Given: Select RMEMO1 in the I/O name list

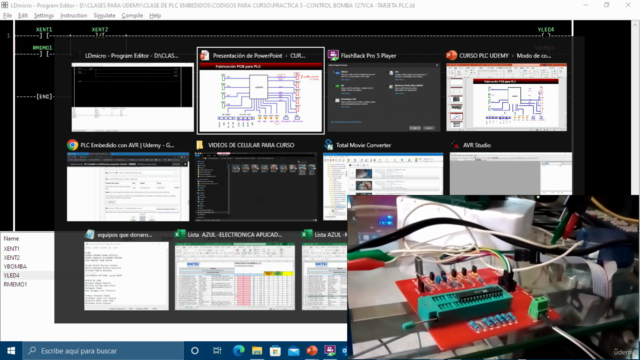Looking at the screenshot, I should (16, 284).
